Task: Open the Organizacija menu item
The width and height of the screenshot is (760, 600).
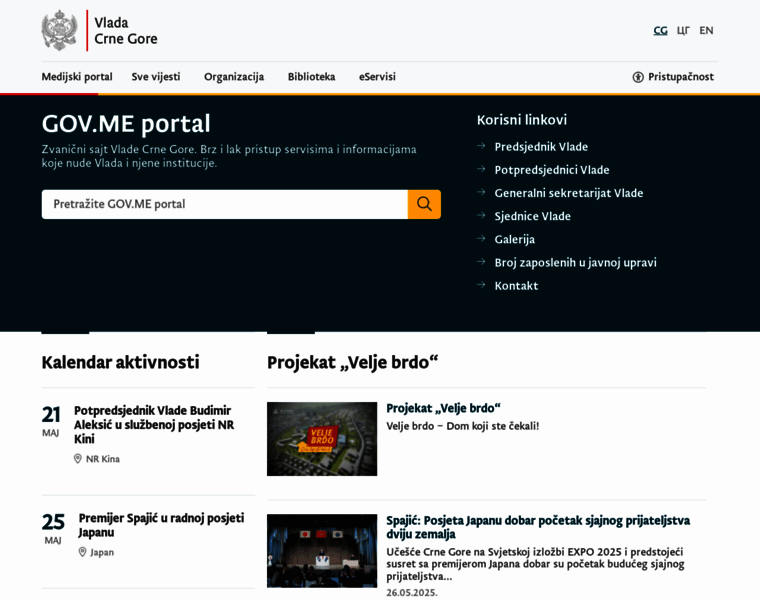Action: tap(234, 77)
